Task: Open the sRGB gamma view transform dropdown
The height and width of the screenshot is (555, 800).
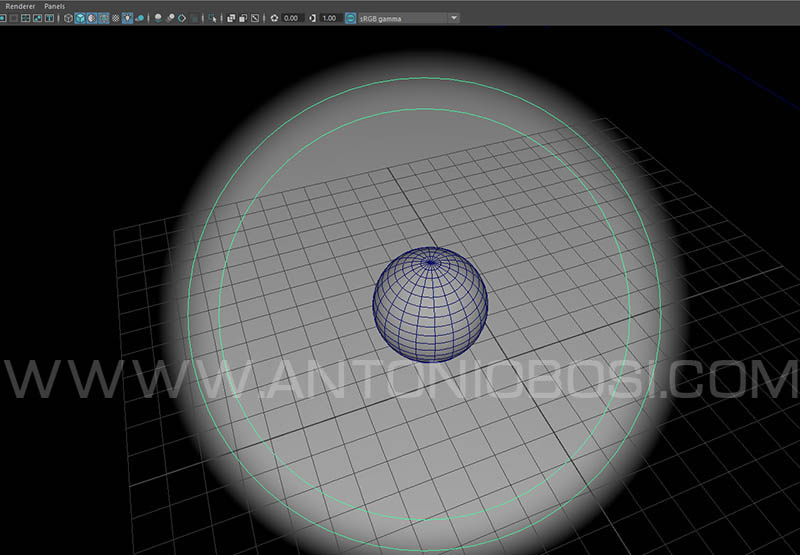Action: pyautogui.click(x=409, y=18)
